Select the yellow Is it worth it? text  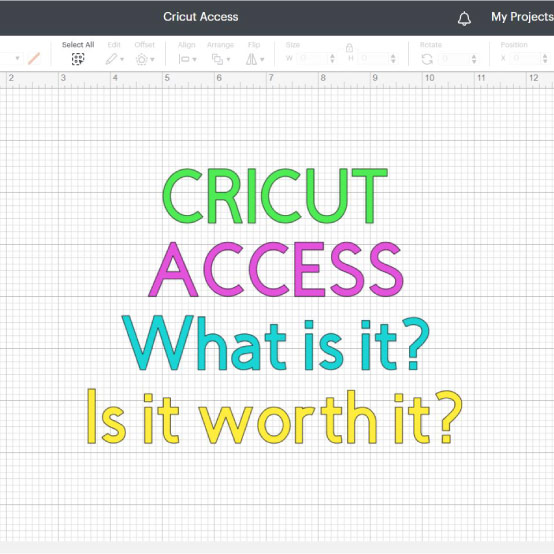click(x=275, y=417)
